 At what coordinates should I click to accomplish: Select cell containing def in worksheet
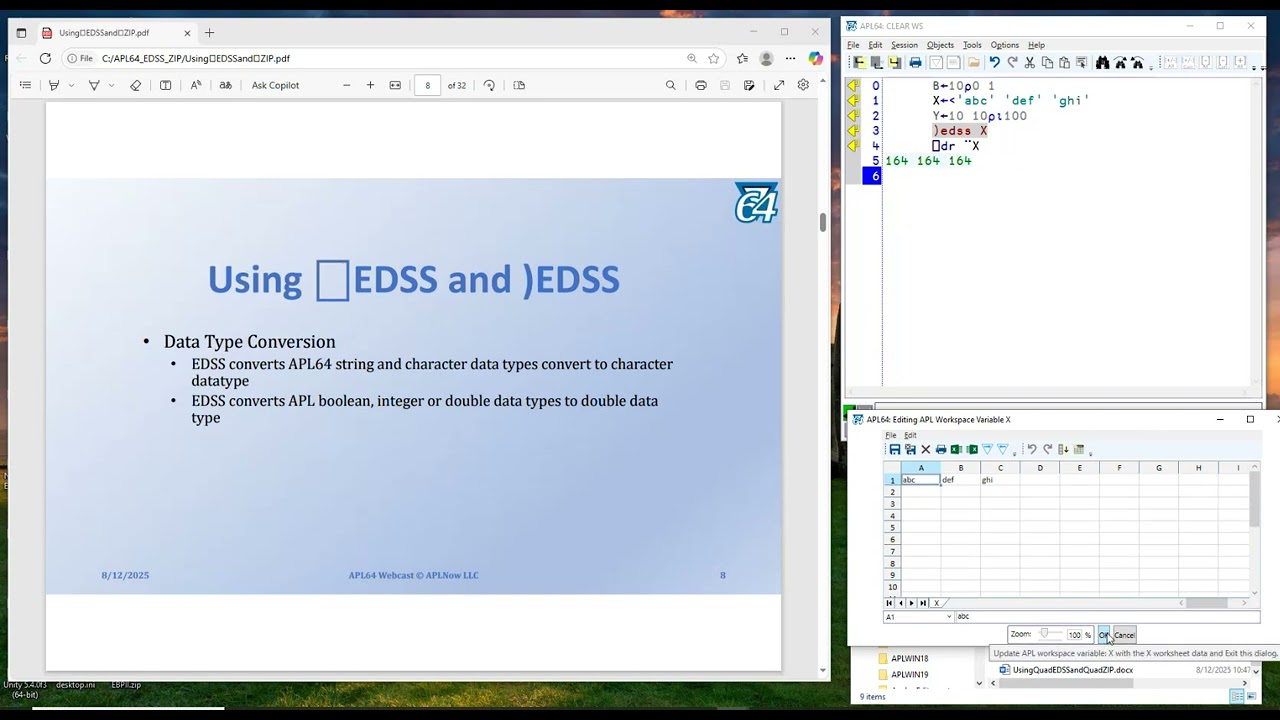pos(960,480)
